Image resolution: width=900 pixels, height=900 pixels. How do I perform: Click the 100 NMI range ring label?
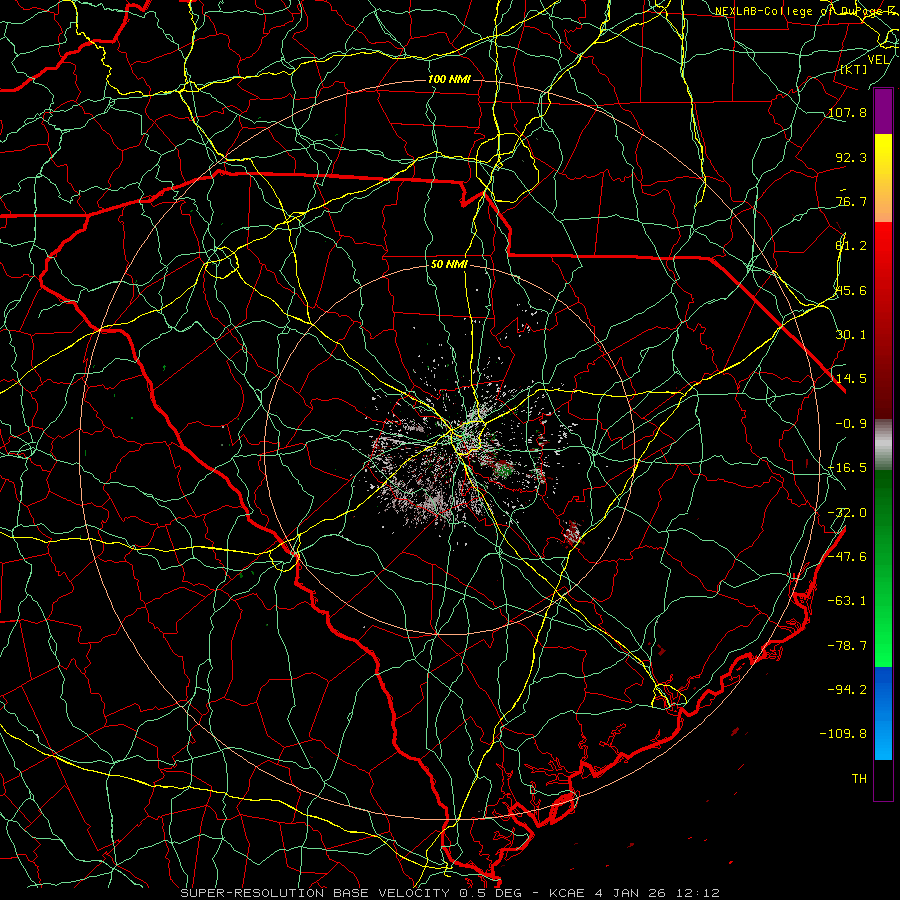coord(449,79)
